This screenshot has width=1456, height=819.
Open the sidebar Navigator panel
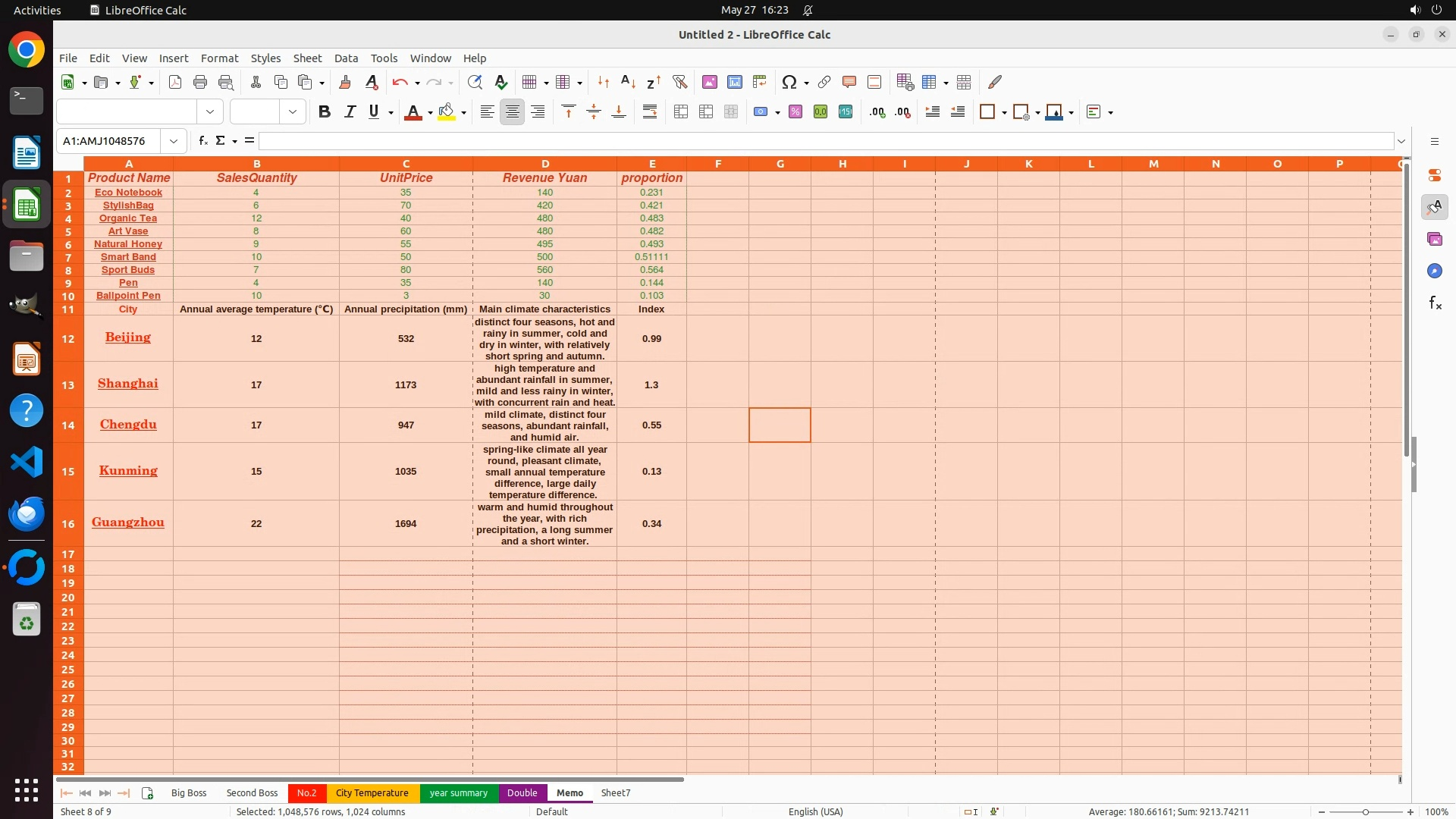click(x=1434, y=271)
